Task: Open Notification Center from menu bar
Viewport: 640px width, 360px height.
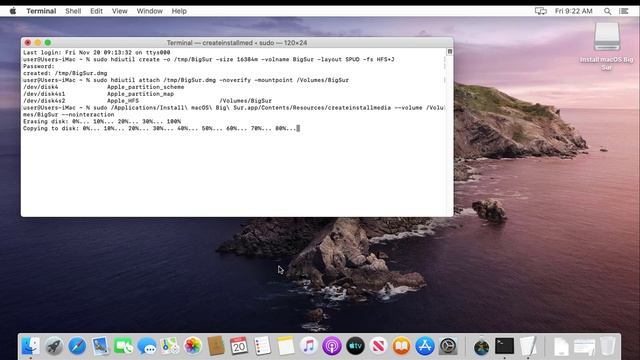Action: click(x=624, y=11)
